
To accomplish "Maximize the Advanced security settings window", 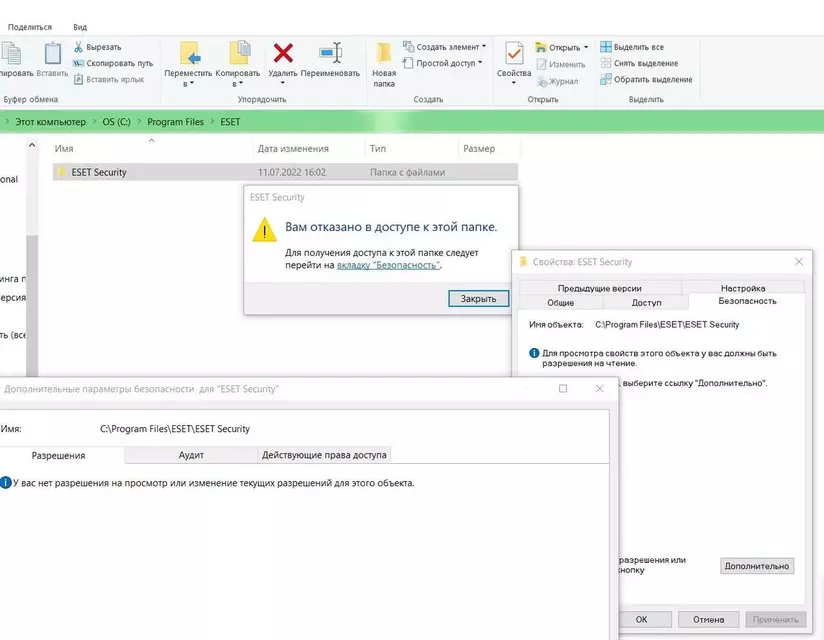I will tap(563, 388).
